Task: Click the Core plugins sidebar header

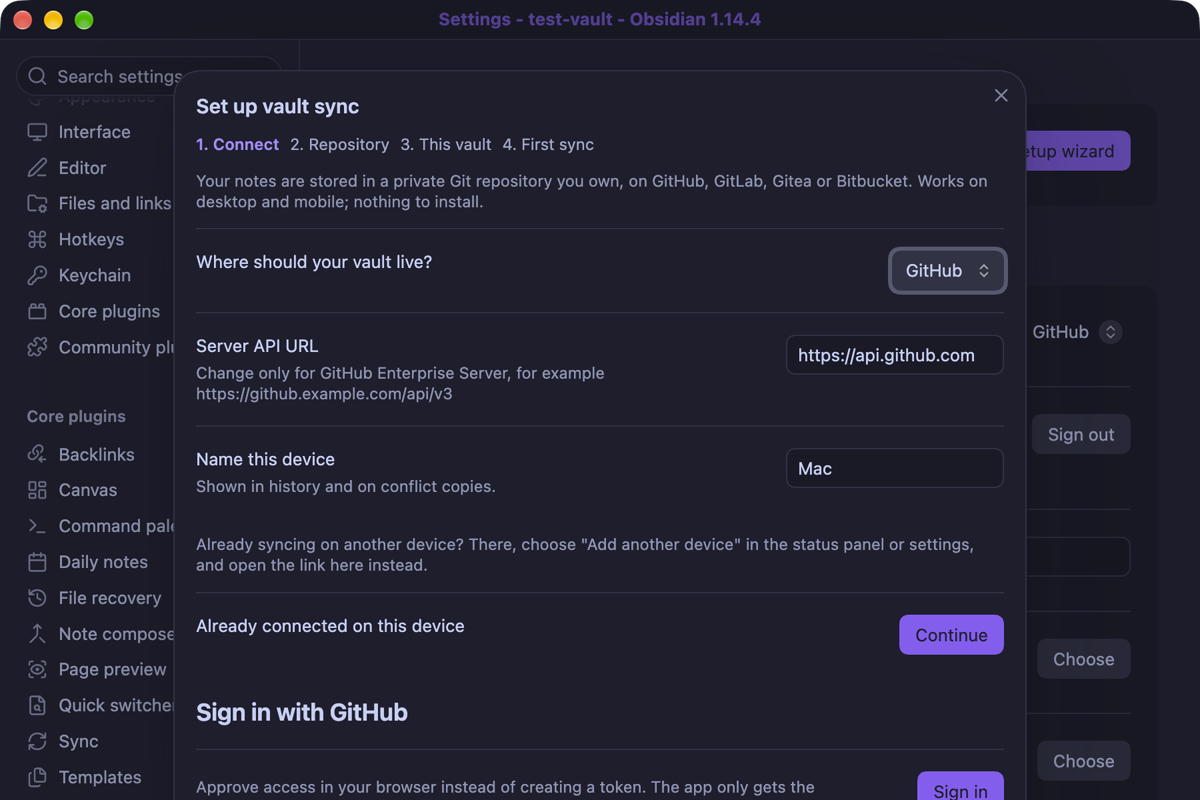Action: click(x=76, y=416)
